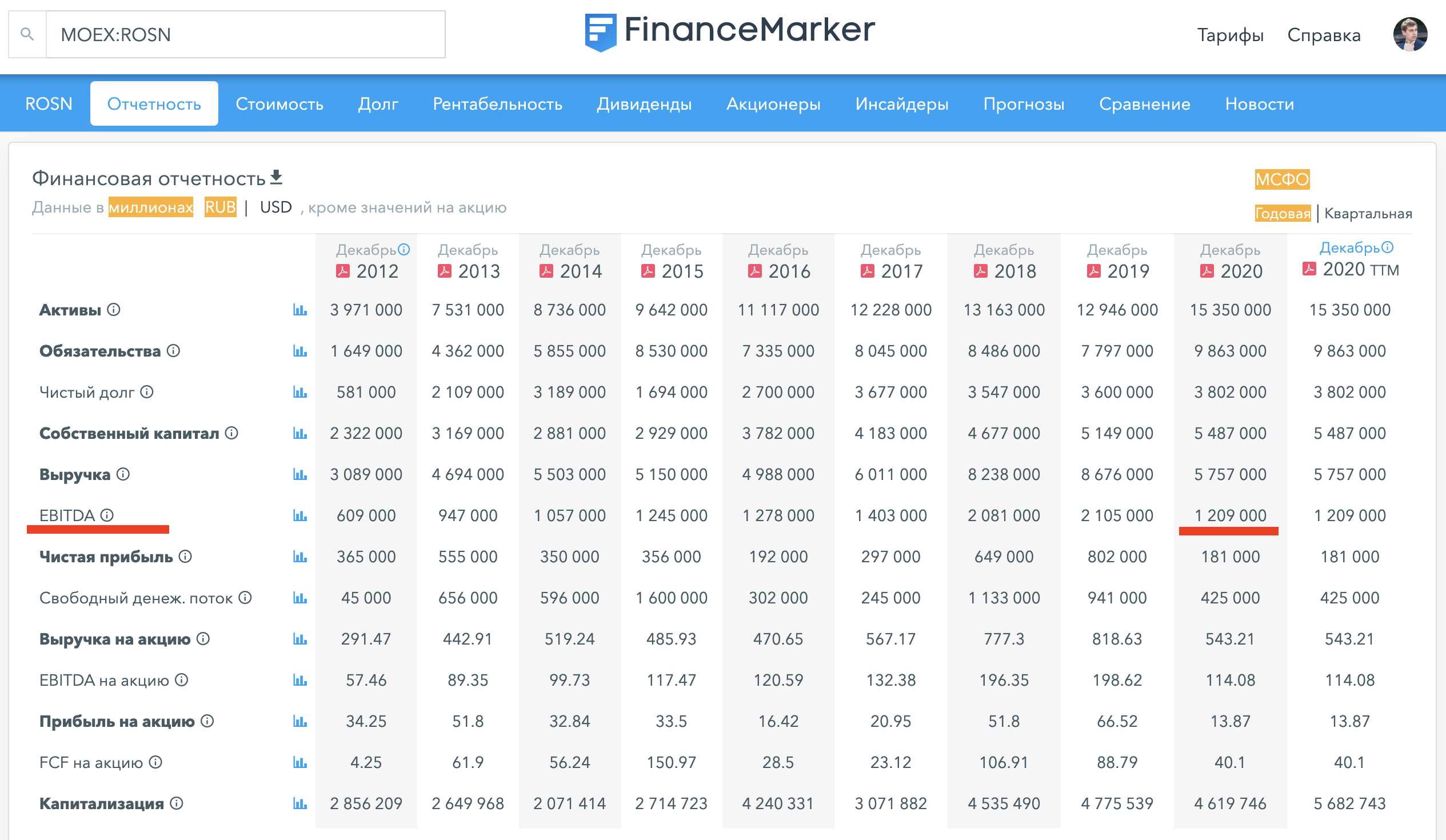Click the search magnifier icon
This screenshot has width=1446, height=840.
pos(27,34)
